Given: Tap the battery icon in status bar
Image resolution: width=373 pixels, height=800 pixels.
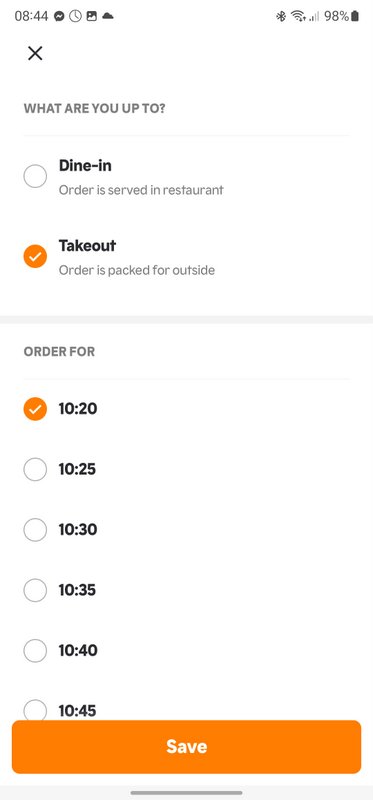Looking at the screenshot, I should point(355,16).
